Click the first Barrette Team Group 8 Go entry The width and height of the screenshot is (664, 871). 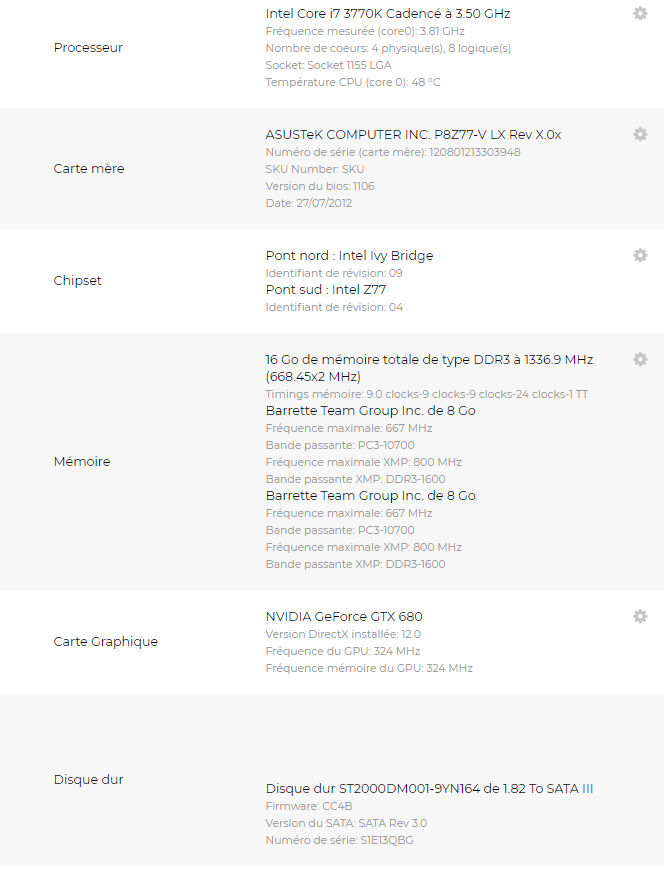(370, 411)
